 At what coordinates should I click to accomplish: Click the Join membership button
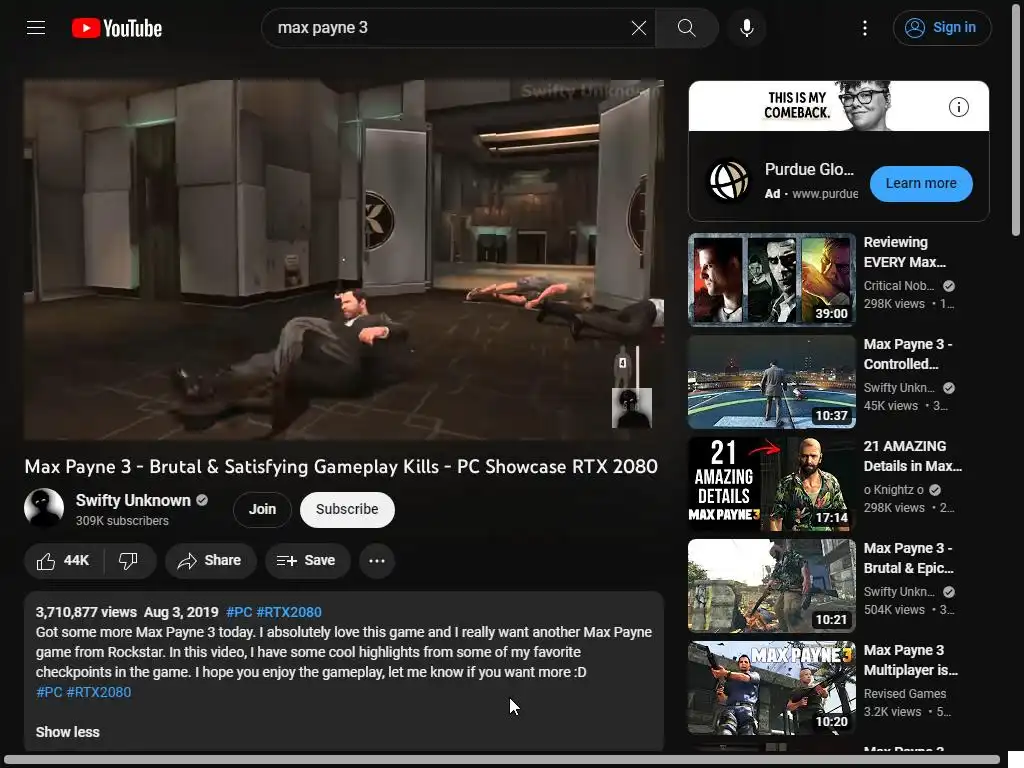[262, 509]
